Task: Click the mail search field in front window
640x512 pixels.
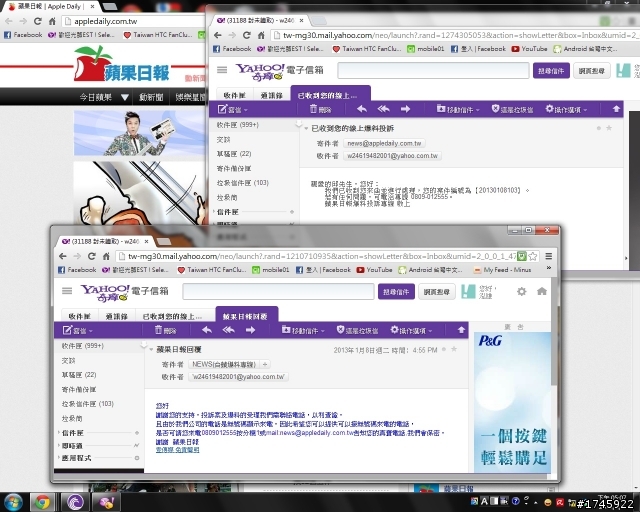Action: [278, 292]
